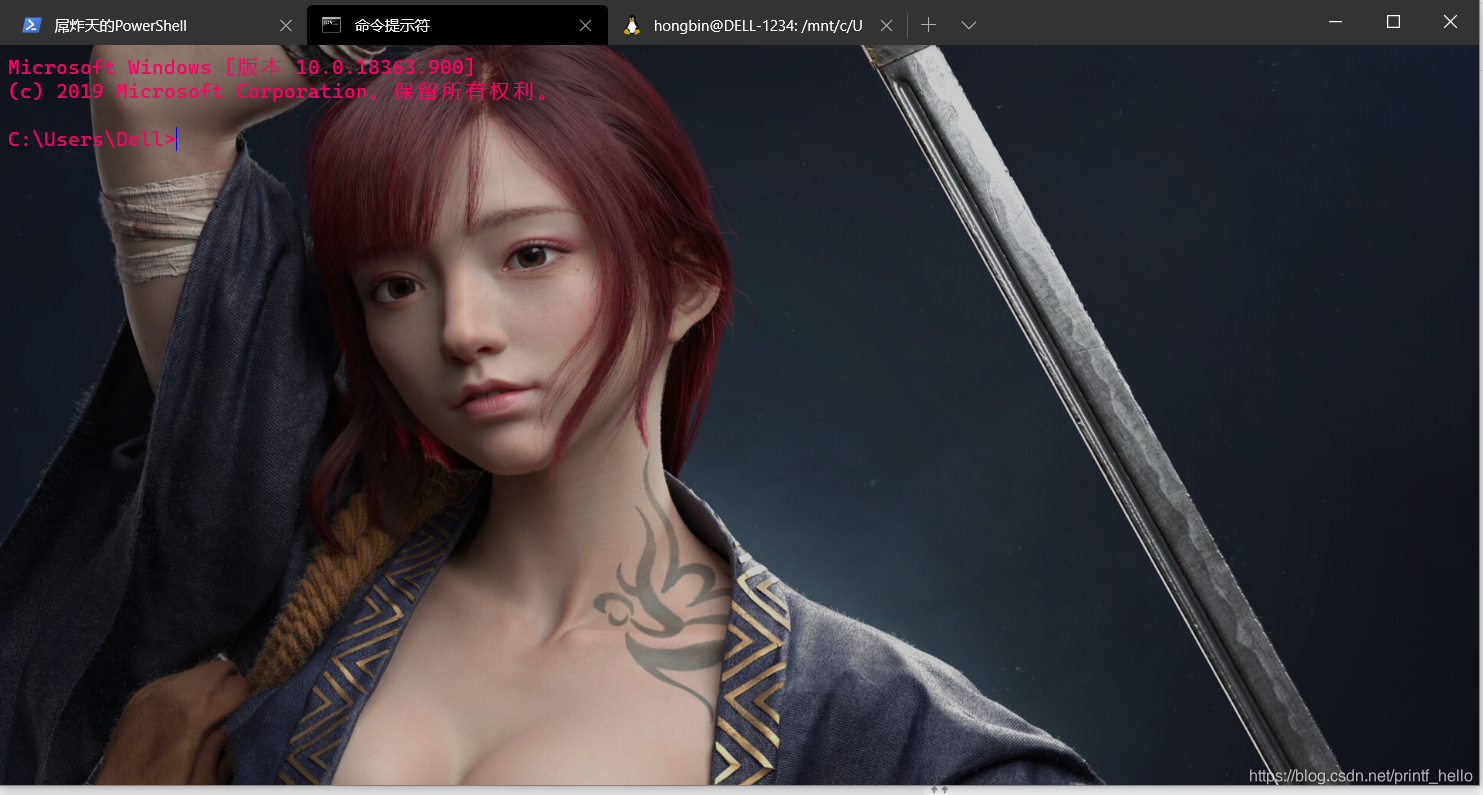
Task: Click the 2019 Microsoft Corporation copyright line
Action: coord(279,91)
